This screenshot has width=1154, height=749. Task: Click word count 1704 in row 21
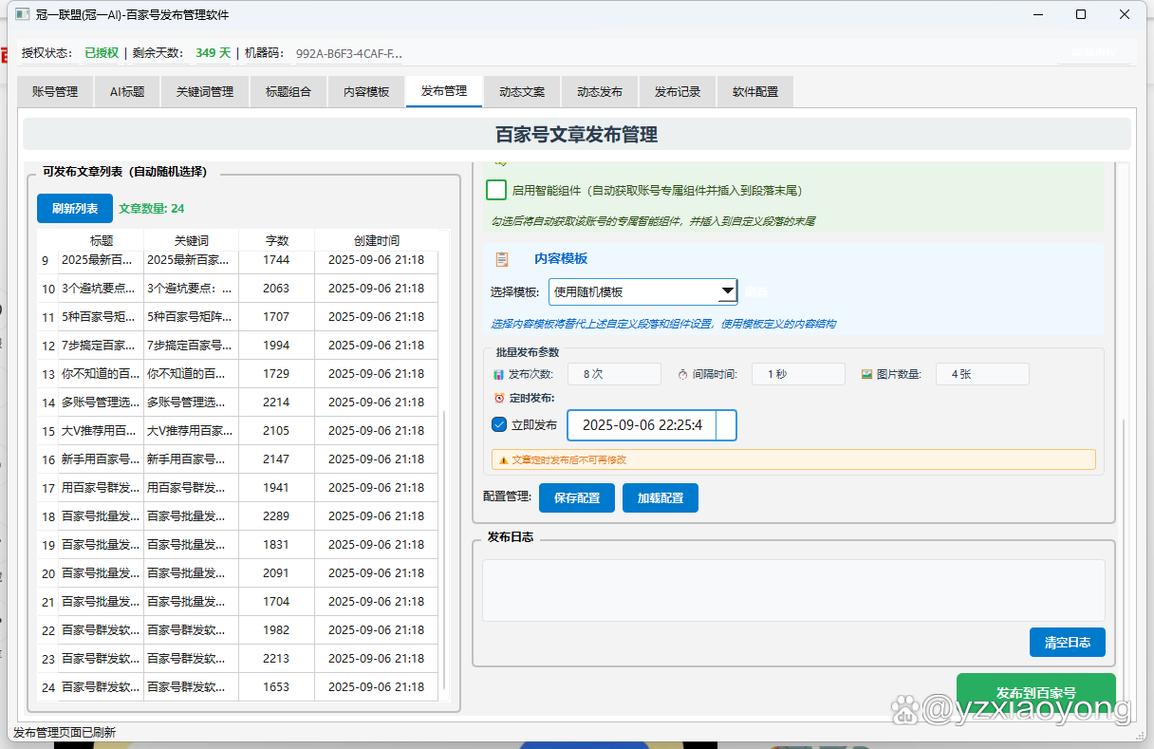pyautogui.click(x=276, y=602)
